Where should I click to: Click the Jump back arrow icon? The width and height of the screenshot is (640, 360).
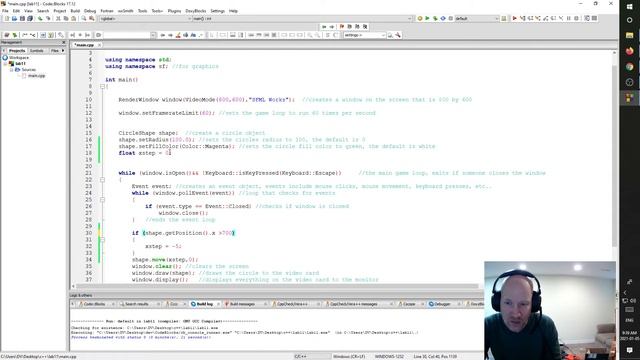[324, 27]
